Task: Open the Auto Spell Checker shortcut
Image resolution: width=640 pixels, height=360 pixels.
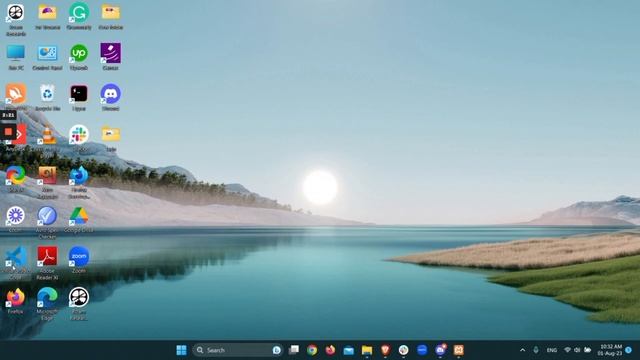Action: click(x=47, y=222)
